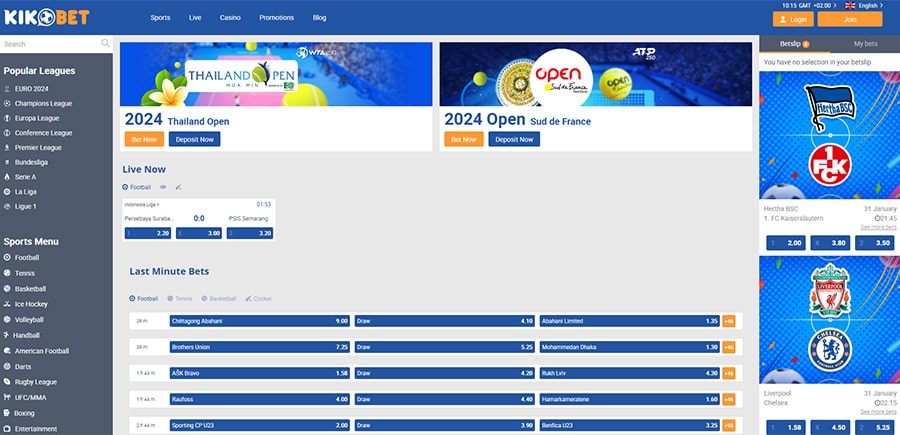The image size is (900, 435).
Task: Click the American Football icon
Action: pyautogui.click(x=7, y=351)
